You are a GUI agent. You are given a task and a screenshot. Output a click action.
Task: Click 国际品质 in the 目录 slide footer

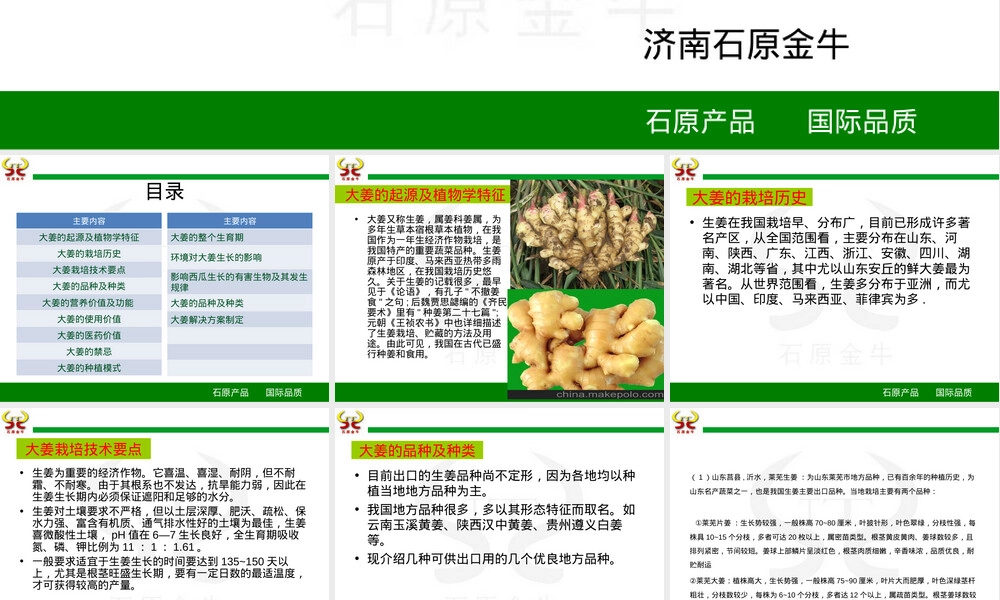(284, 393)
